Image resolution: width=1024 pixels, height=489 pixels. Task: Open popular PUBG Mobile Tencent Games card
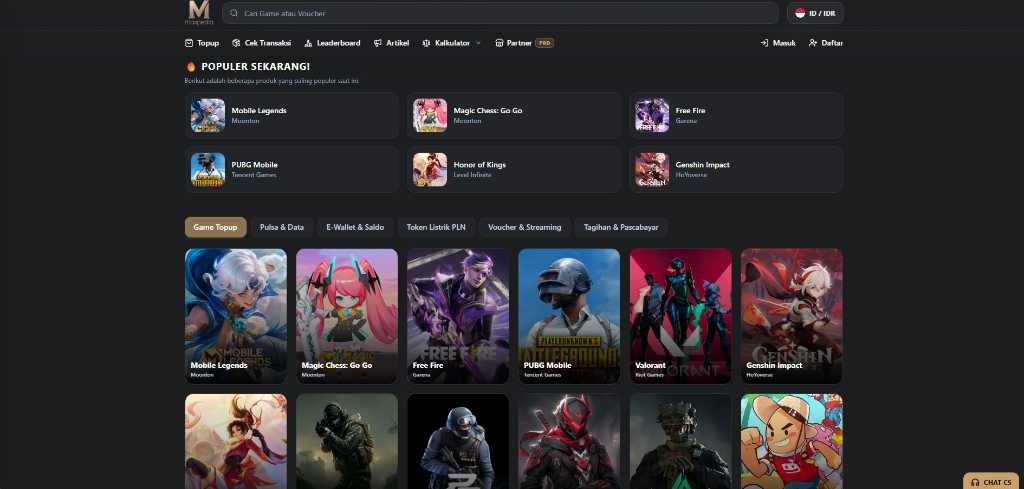pos(292,170)
